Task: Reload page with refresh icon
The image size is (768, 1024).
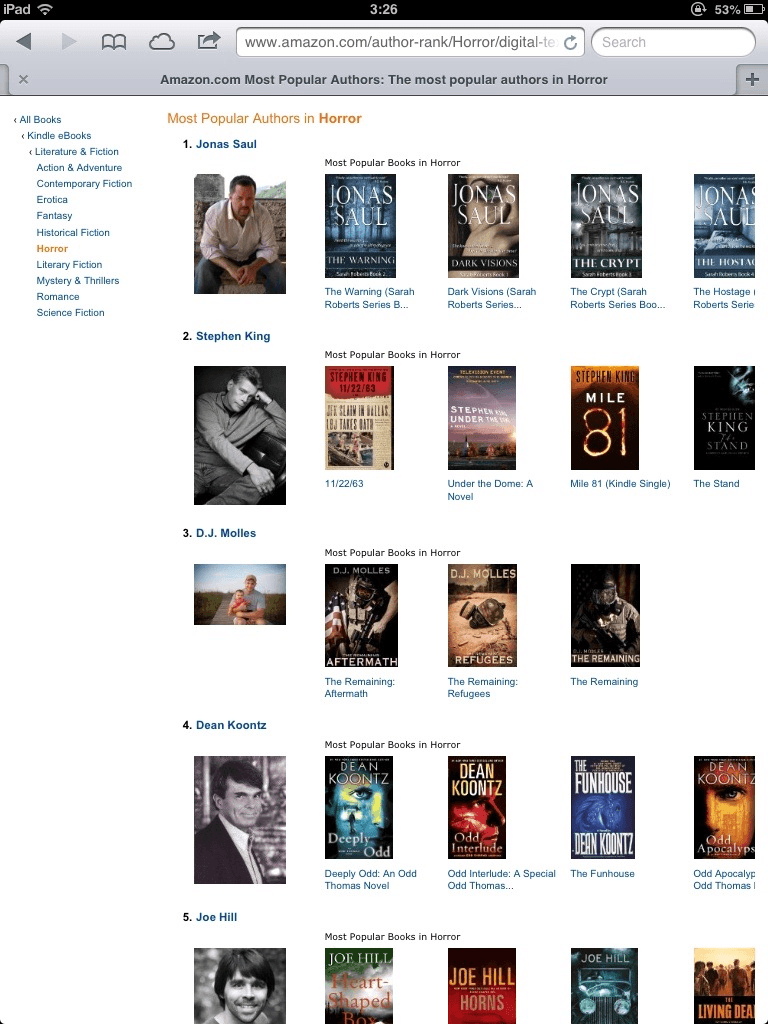Action: coord(570,42)
